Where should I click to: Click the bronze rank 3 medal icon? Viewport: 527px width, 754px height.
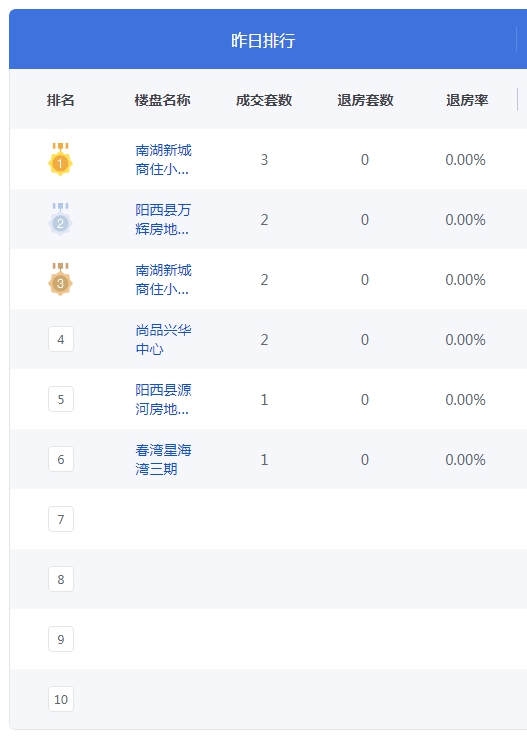pyautogui.click(x=60, y=279)
